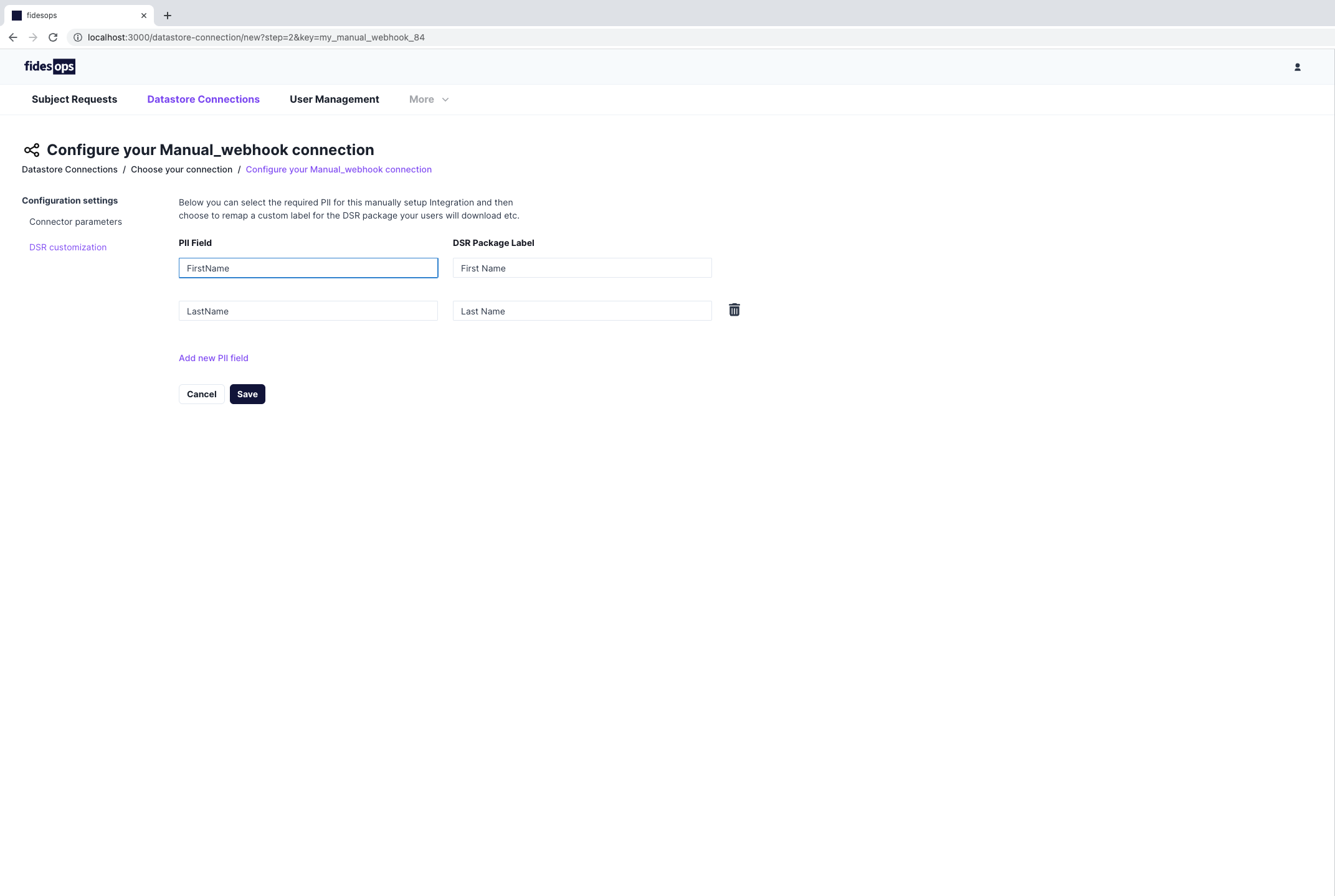This screenshot has width=1335, height=896.
Task: View site information icon in address bar
Action: [78, 37]
